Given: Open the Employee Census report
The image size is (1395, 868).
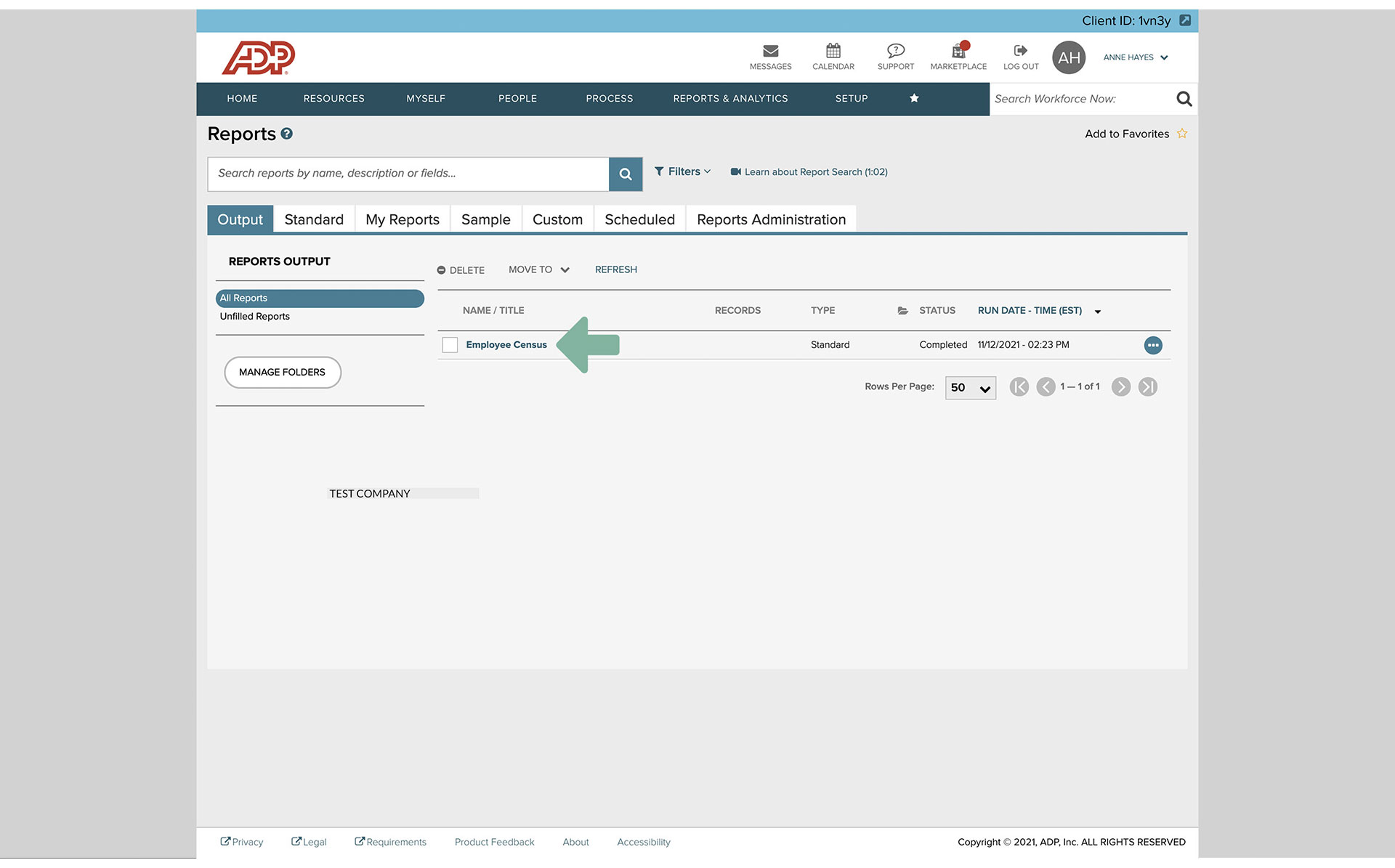Looking at the screenshot, I should click(506, 345).
